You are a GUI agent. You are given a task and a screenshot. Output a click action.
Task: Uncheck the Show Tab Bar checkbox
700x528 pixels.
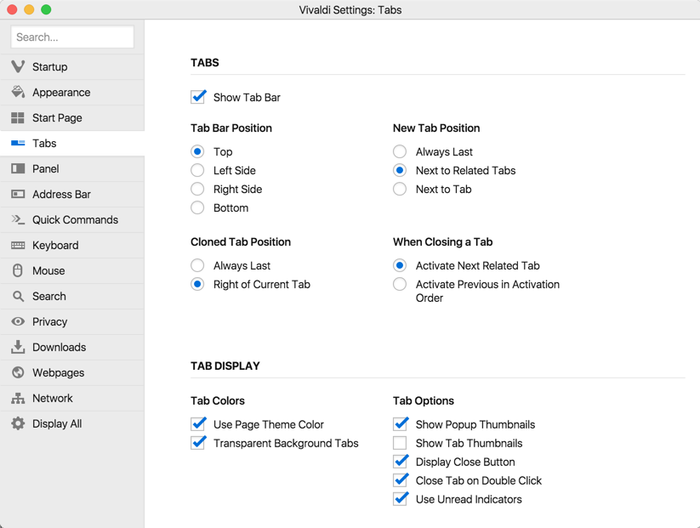pyautogui.click(x=198, y=98)
